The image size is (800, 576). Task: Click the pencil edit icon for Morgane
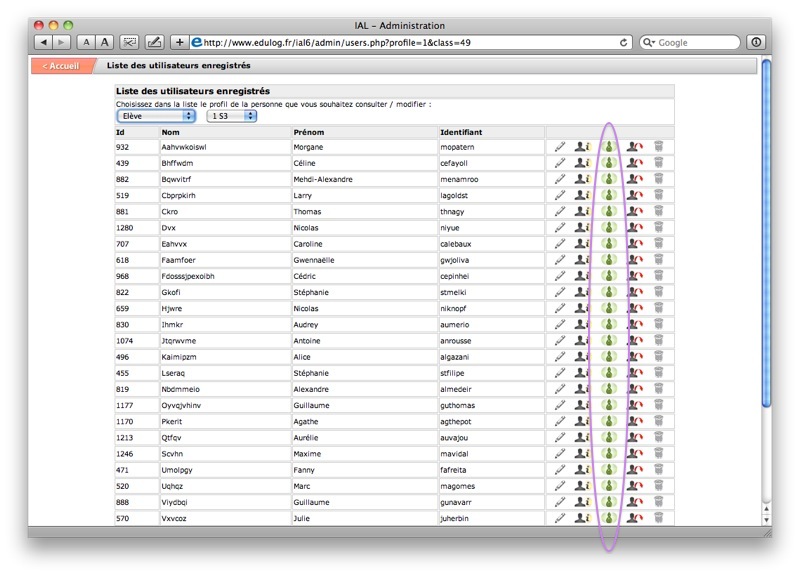560,147
